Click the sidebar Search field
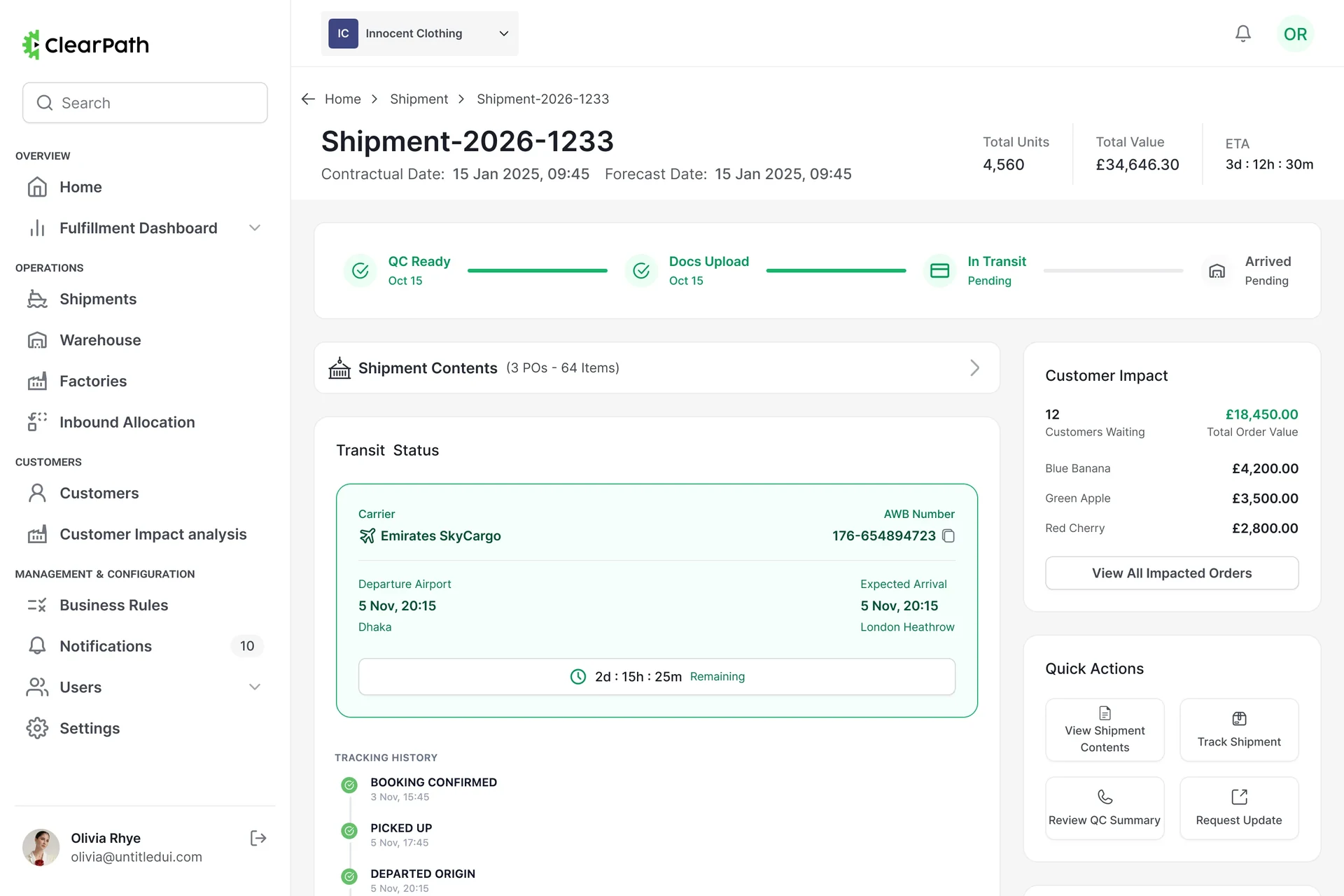 tap(145, 103)
